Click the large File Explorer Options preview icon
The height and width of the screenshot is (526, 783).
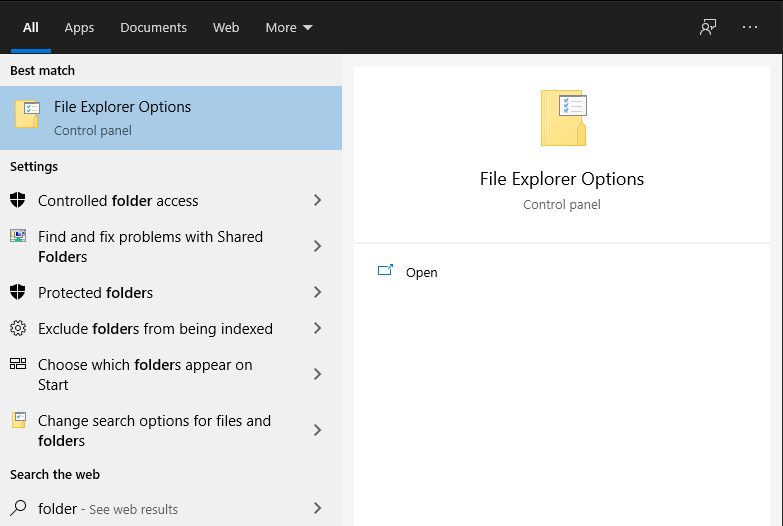coord(563,118)
